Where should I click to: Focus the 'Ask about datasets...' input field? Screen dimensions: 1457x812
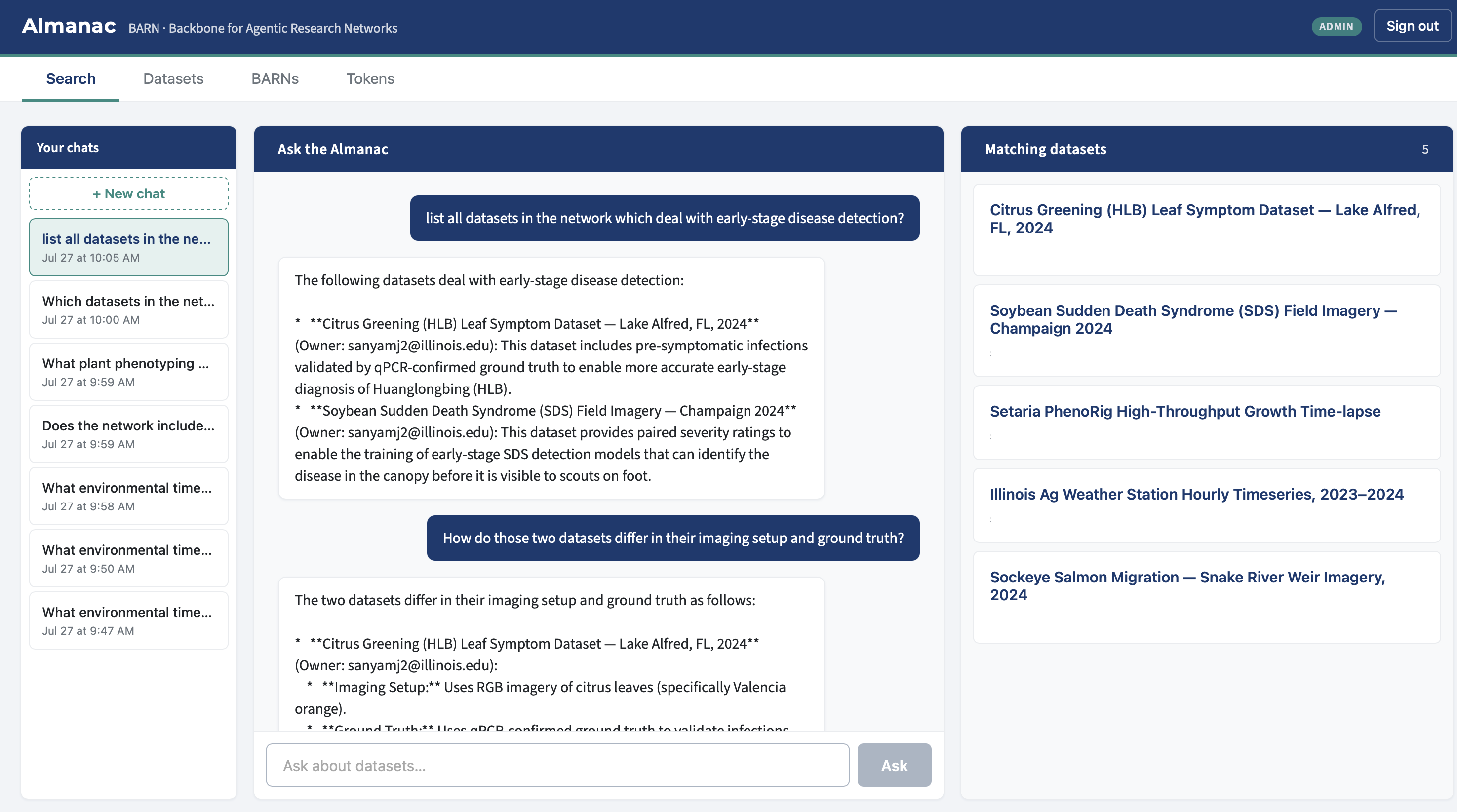click(558, 765)
